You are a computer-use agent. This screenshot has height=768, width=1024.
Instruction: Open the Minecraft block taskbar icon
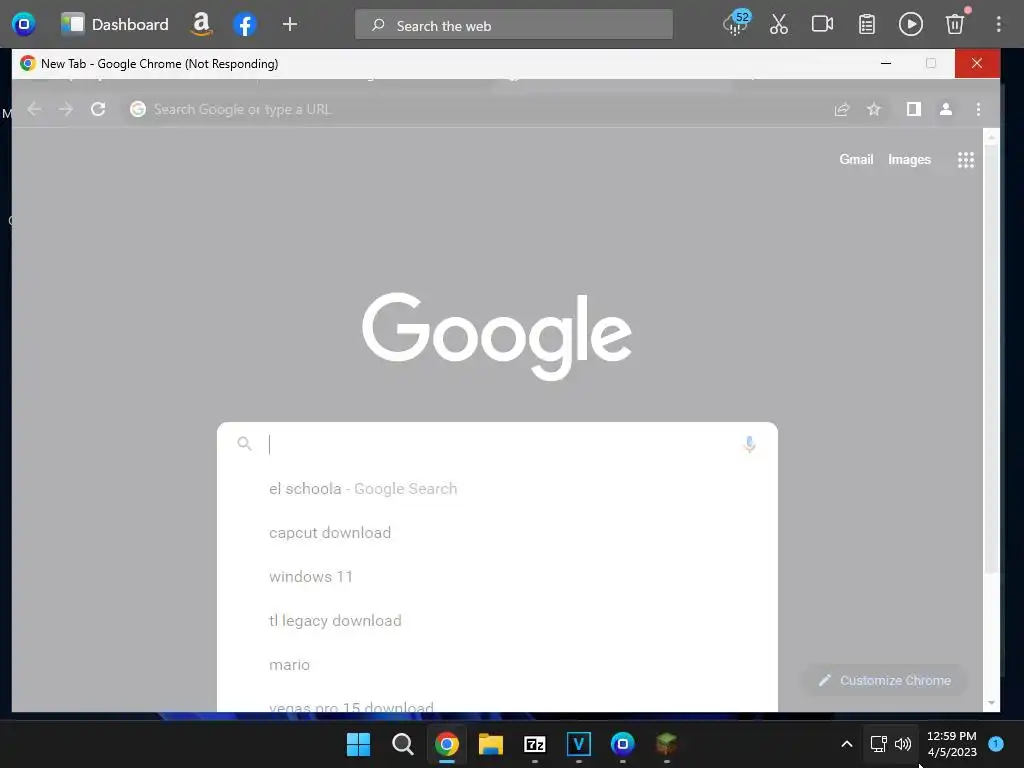tap(666, 744)
